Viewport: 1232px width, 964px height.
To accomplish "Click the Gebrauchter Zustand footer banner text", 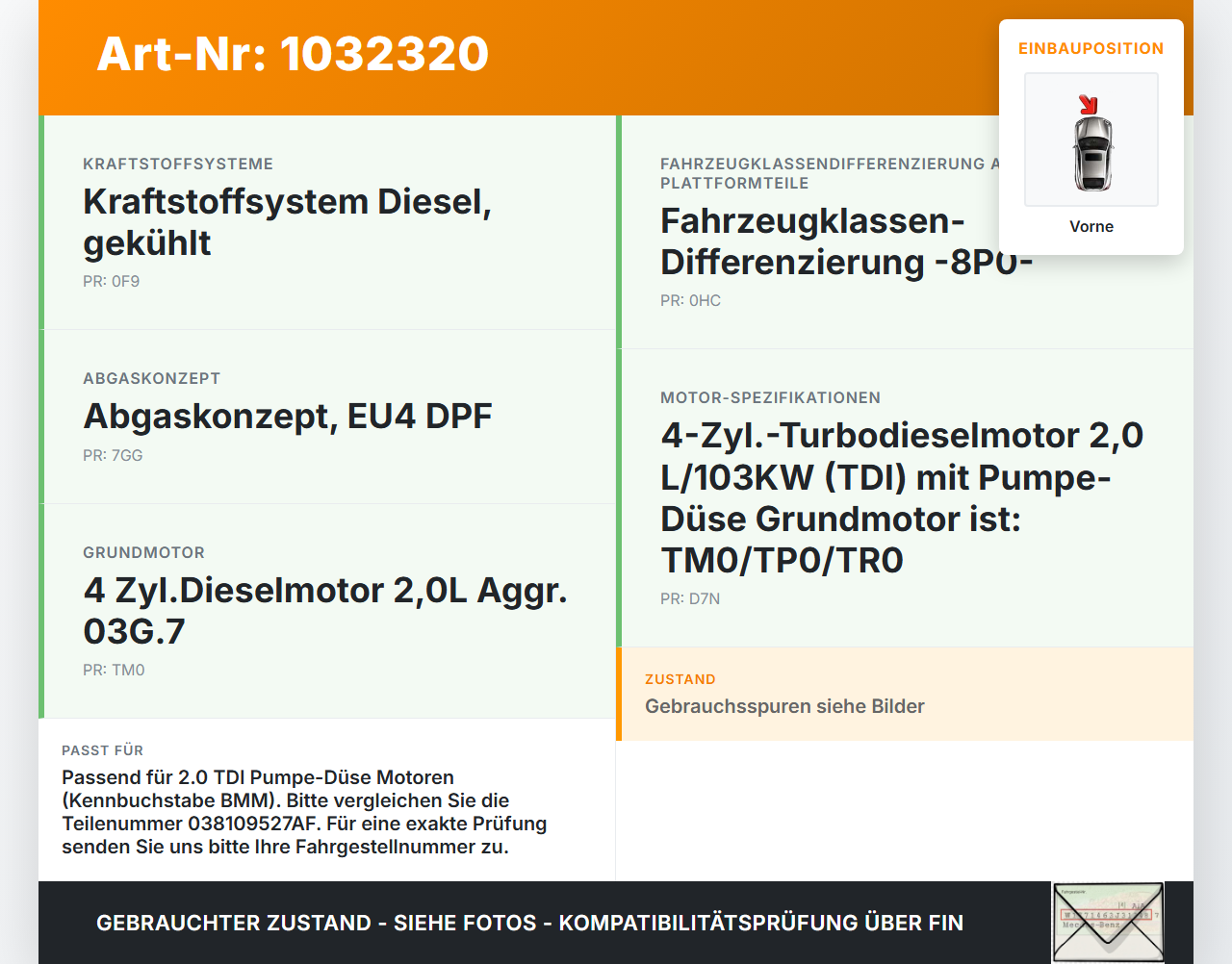I will click(x=529, y=924).
